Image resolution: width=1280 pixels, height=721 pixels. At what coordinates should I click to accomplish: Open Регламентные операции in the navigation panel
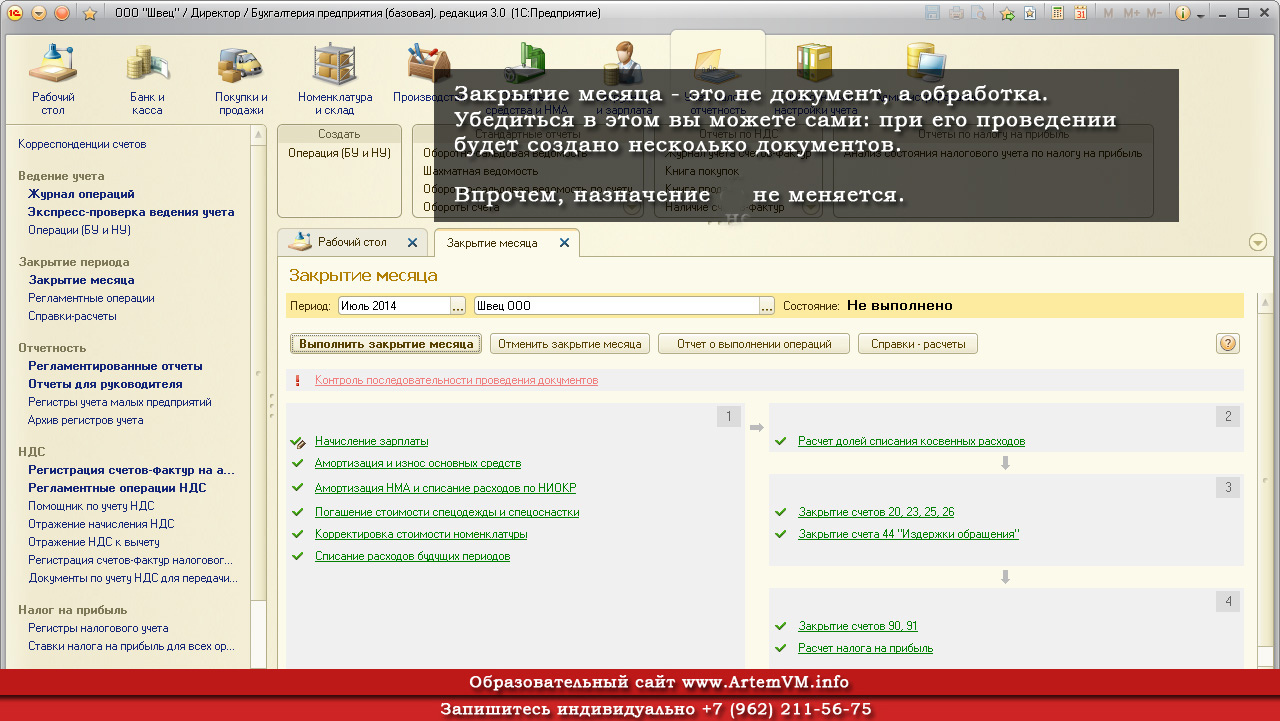[91, 298]
